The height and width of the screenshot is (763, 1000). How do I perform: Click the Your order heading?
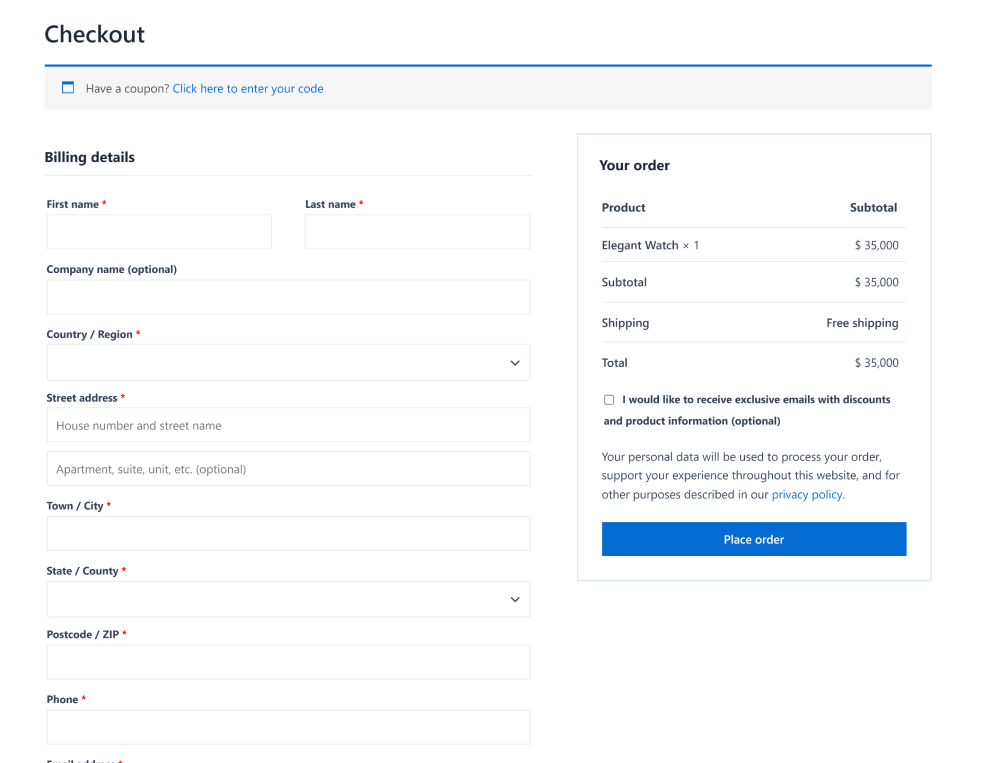[635, 166]
